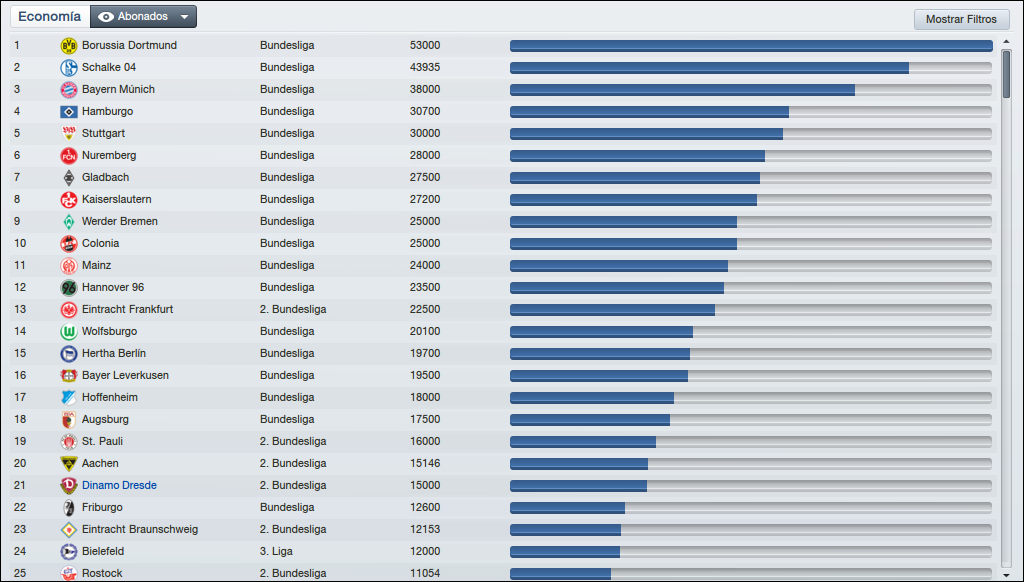Click the Bielefeld club crest
This screenshot has width=1024, height=582.
(69, 552)
